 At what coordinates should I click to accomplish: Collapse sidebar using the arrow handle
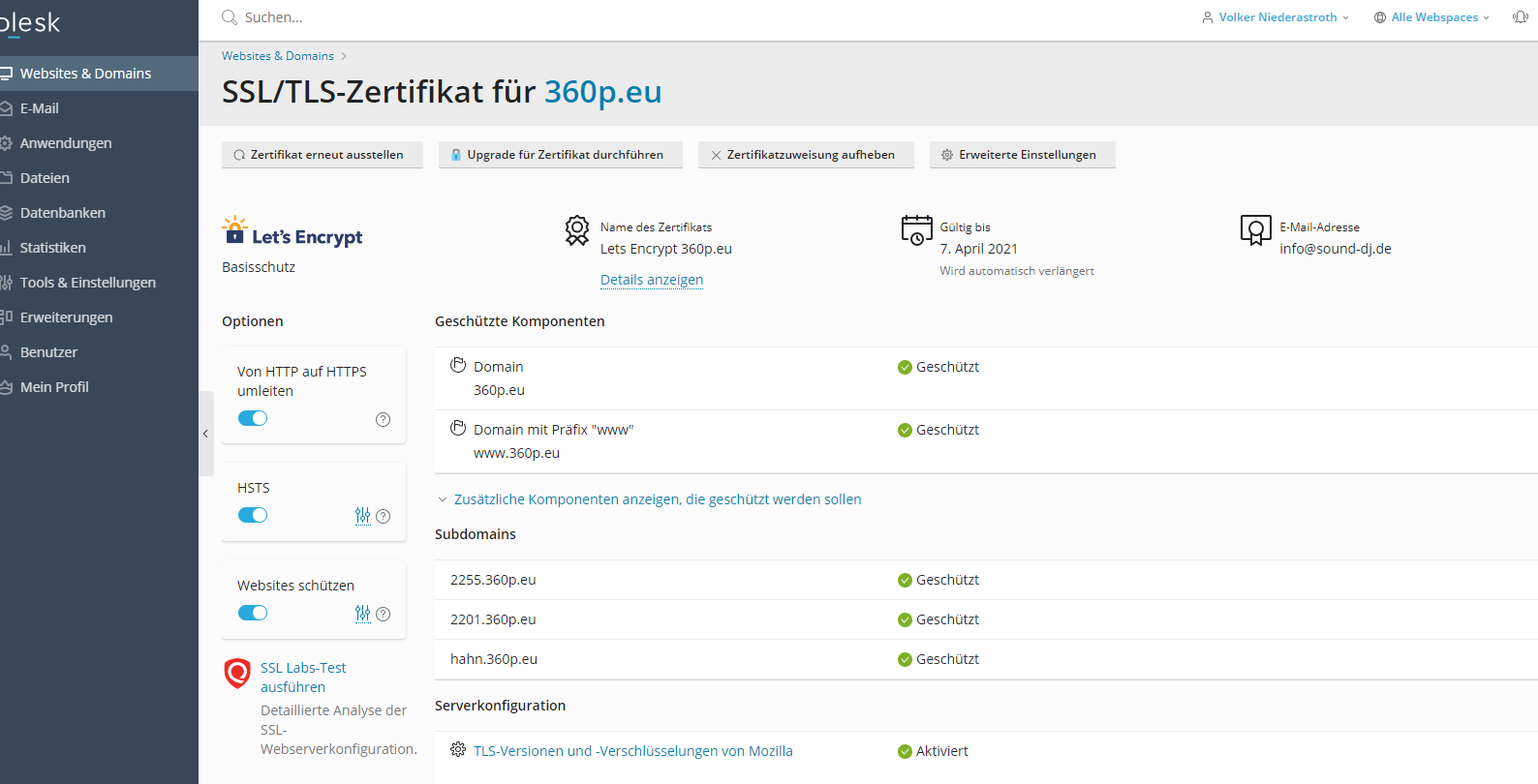coord(205,434)
